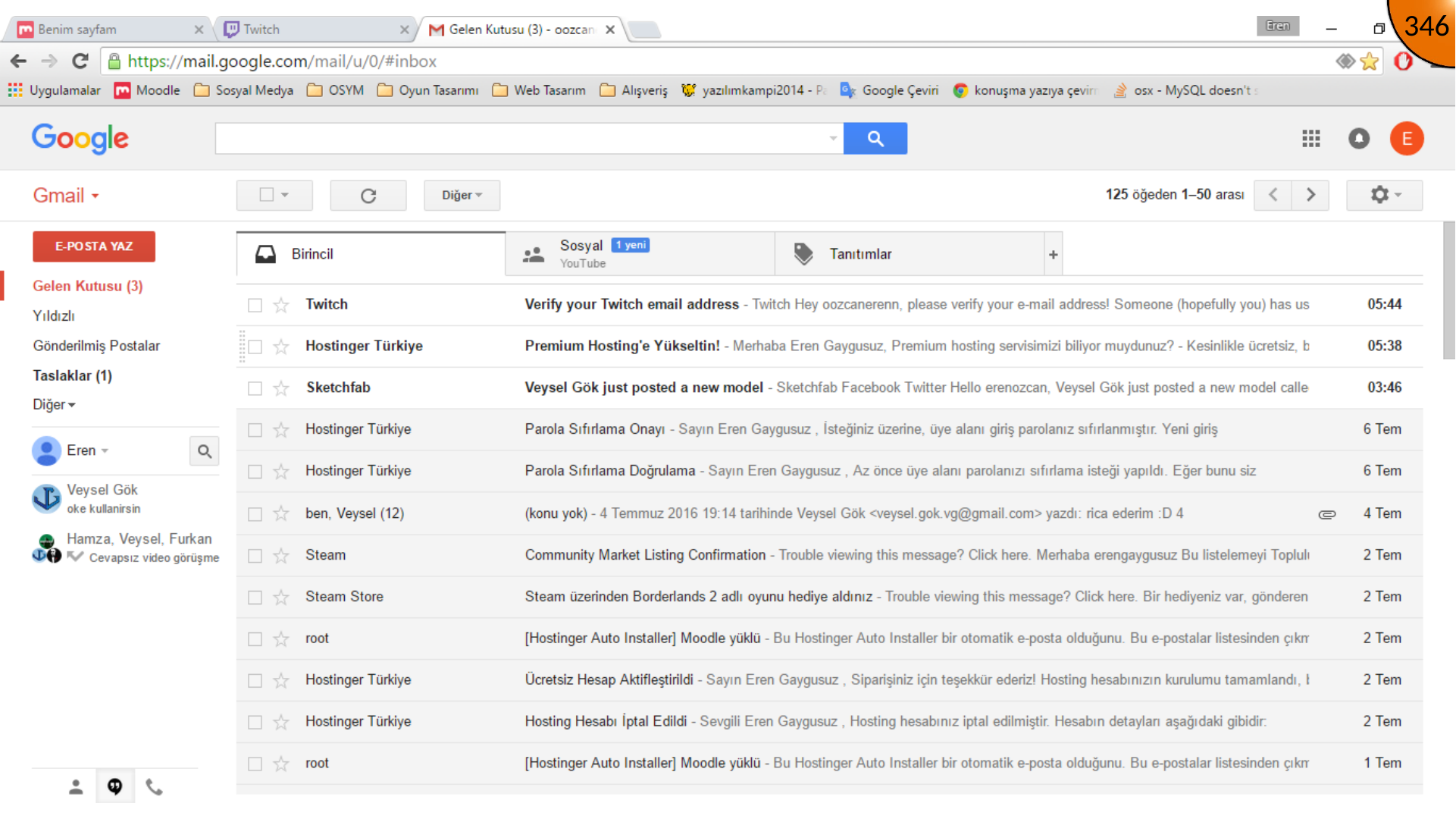
Task: Click the browser address bar URL
Action: click(282, 61)
